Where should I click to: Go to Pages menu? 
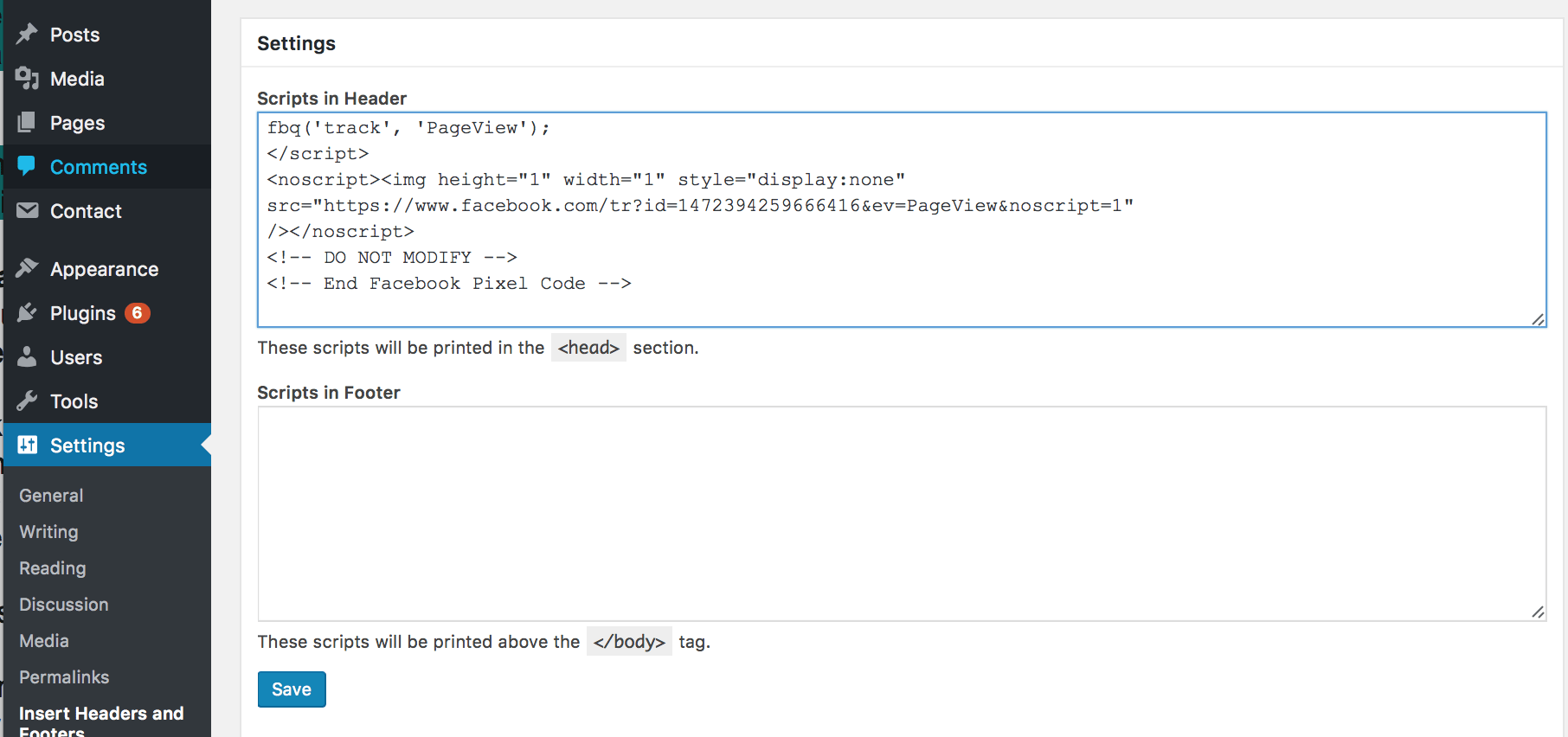pos(107,123)
